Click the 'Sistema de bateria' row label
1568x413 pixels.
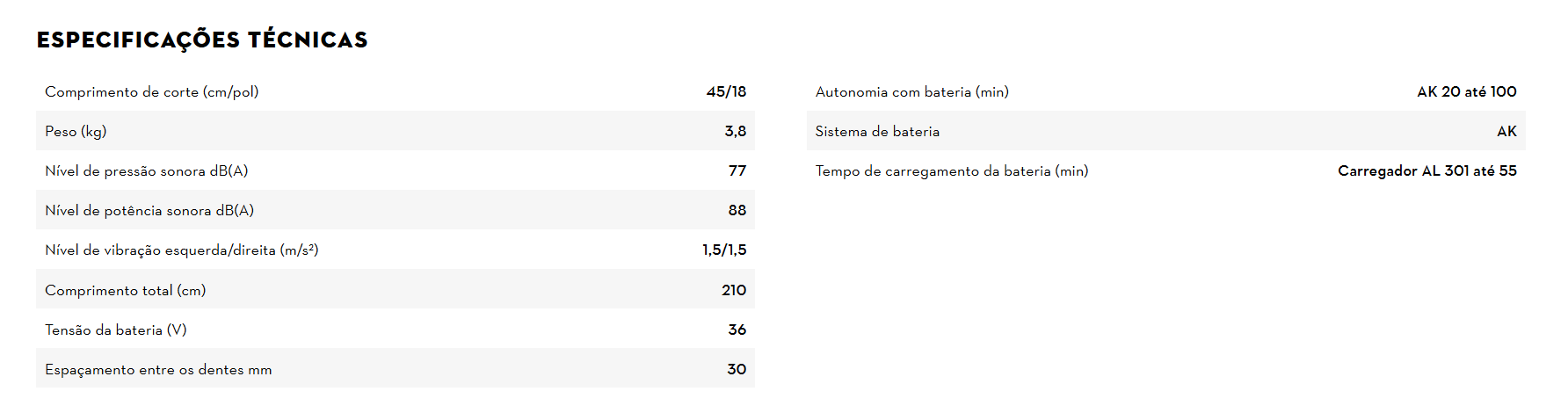[x=876, y=131]
